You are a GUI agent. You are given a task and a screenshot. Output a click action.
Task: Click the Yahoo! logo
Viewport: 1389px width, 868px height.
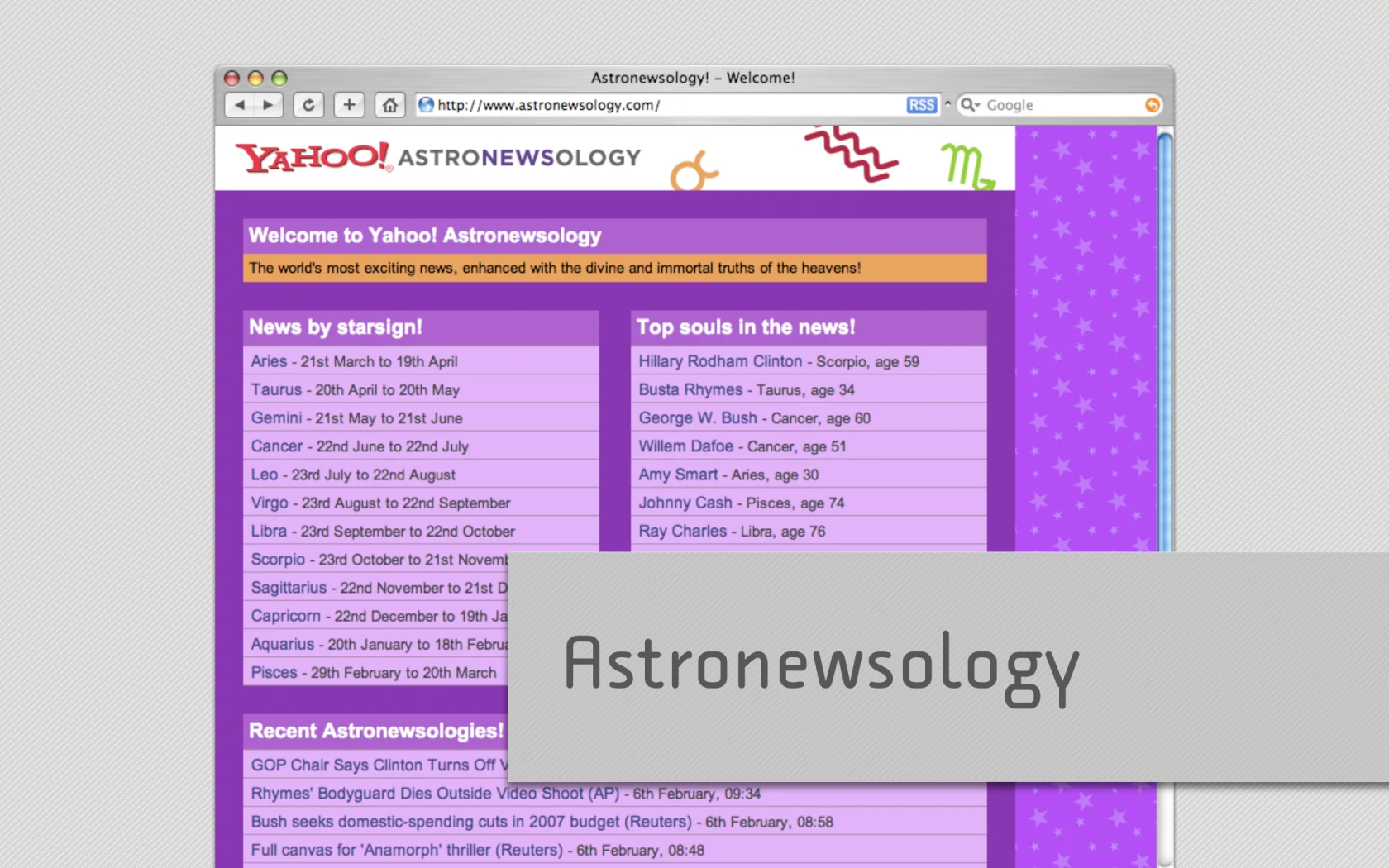(313, 157)
